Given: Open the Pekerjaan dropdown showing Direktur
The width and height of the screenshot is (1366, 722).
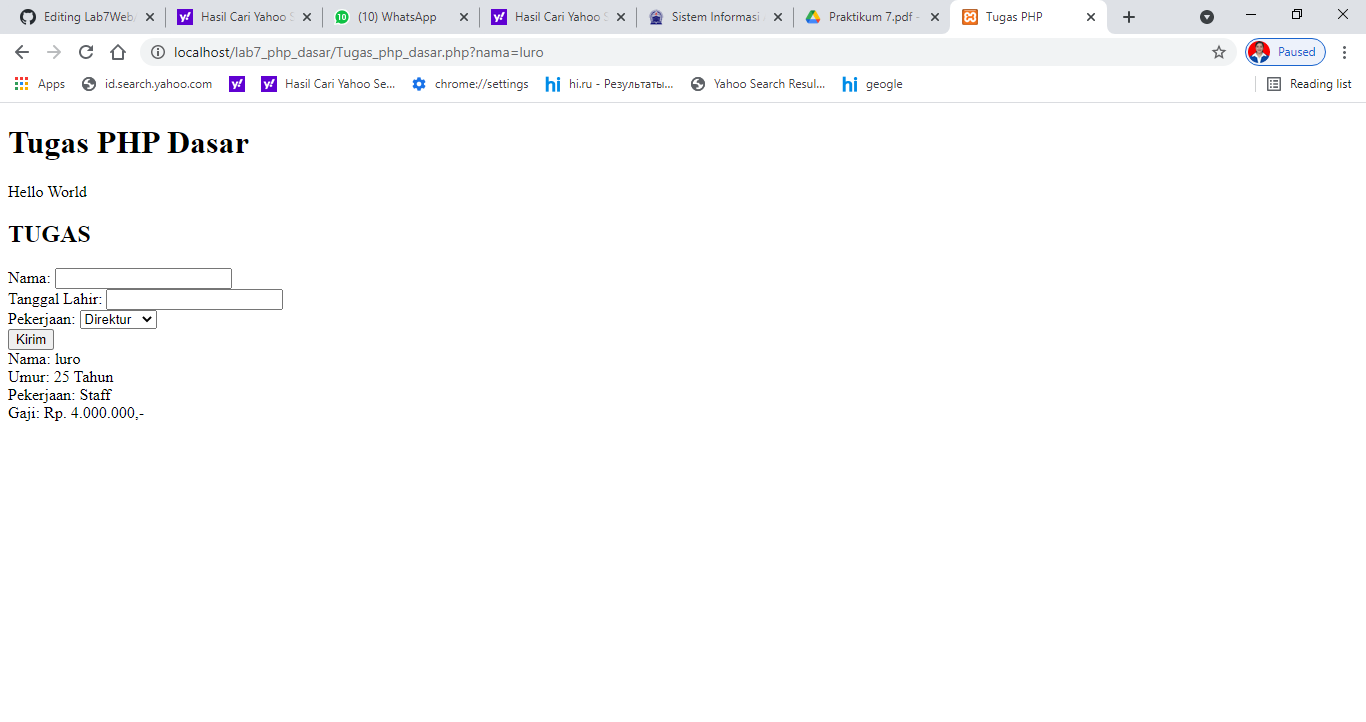Looking at the screenshot, I should [117, 318].
